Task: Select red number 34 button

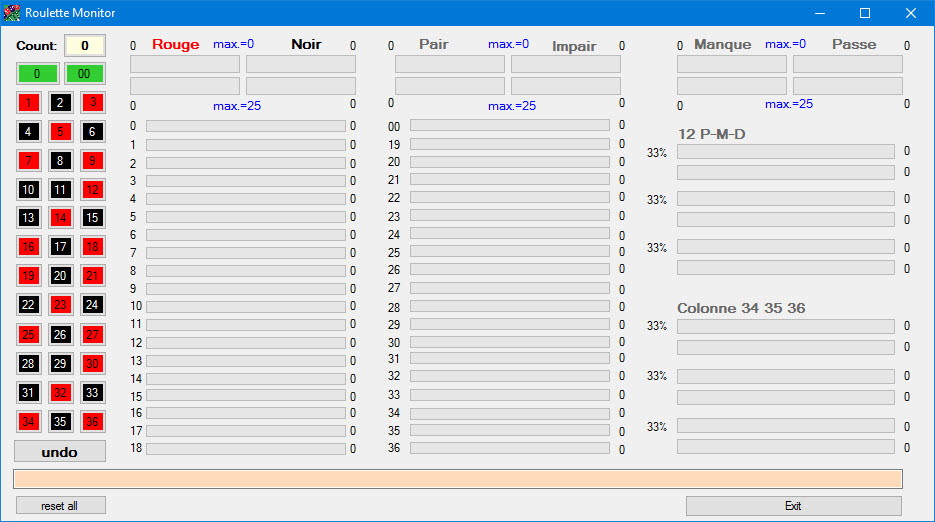Action: (x=28, y=422)
